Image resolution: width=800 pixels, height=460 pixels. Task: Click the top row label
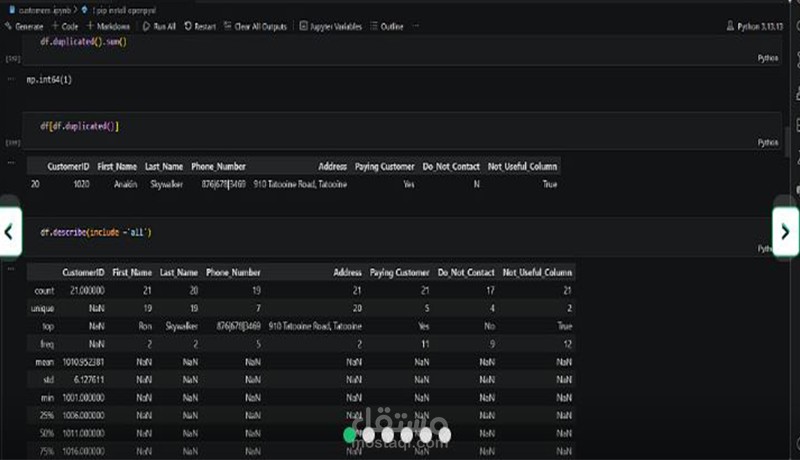(x=48, y=326)
